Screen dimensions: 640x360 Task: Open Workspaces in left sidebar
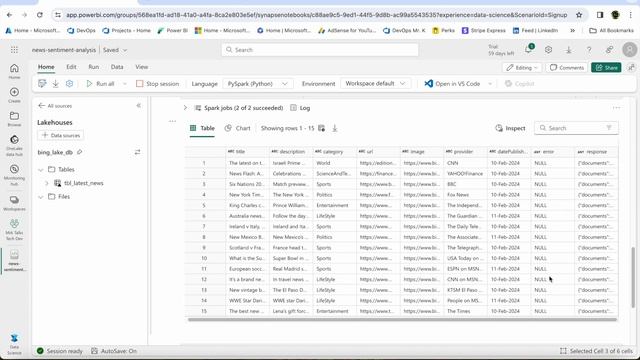point(14,203)
